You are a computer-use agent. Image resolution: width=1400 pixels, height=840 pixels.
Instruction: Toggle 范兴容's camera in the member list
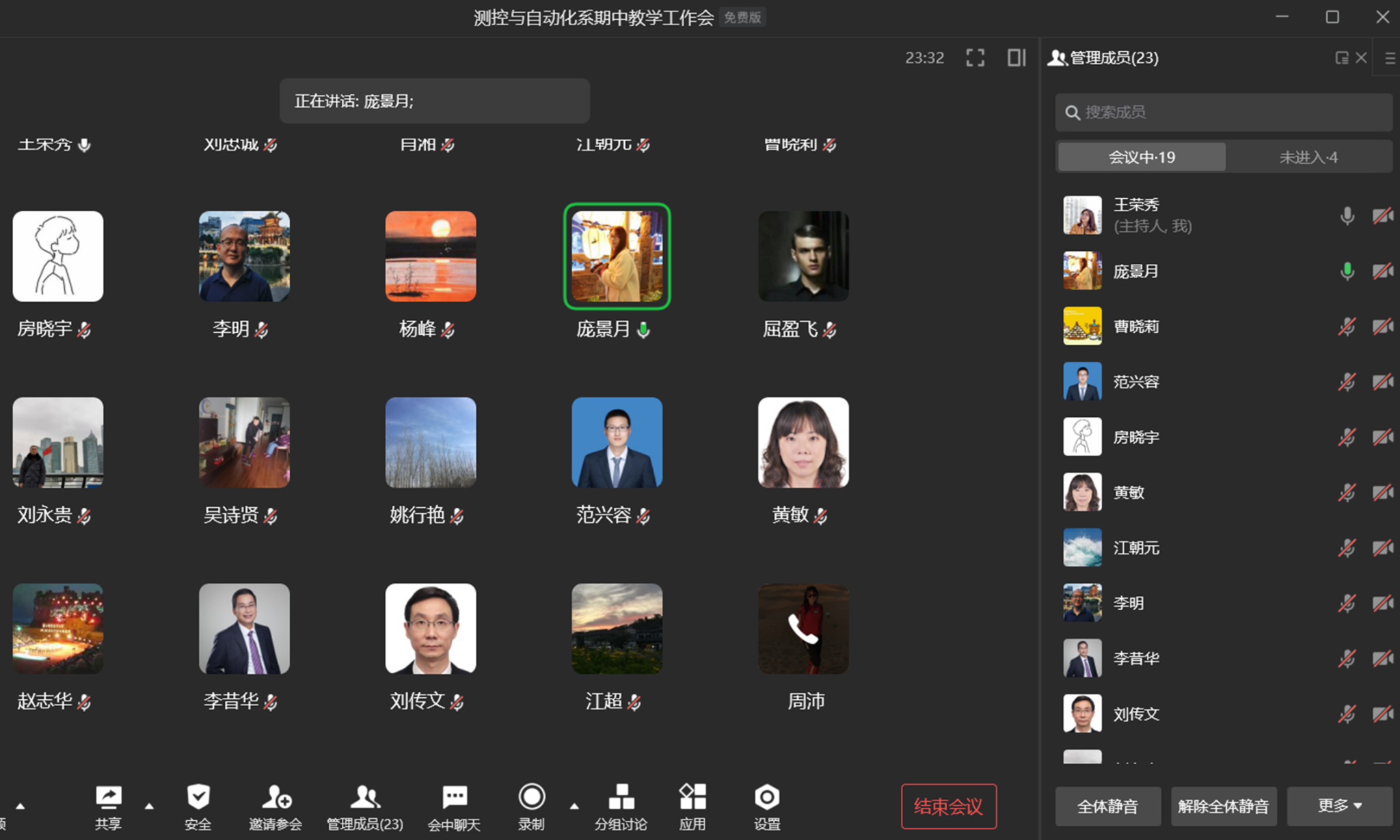point(1382,382)
